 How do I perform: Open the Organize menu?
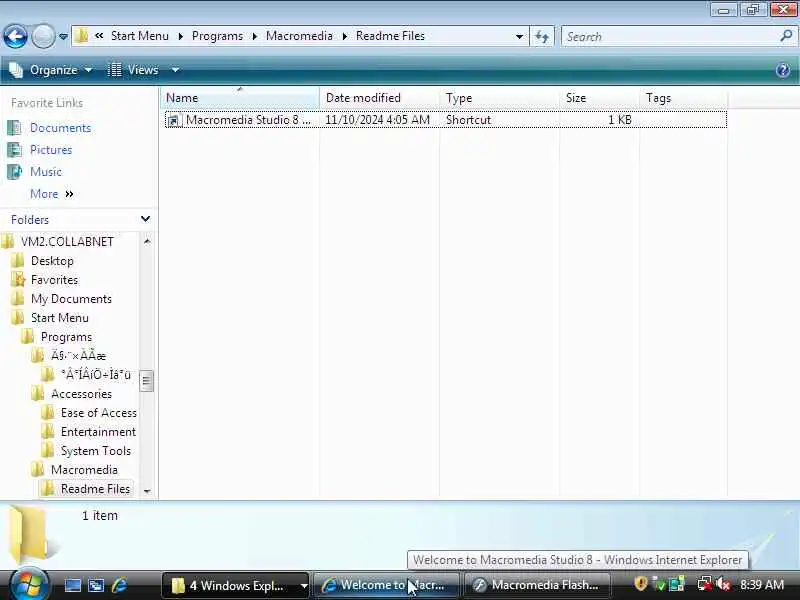pos(51,70)
